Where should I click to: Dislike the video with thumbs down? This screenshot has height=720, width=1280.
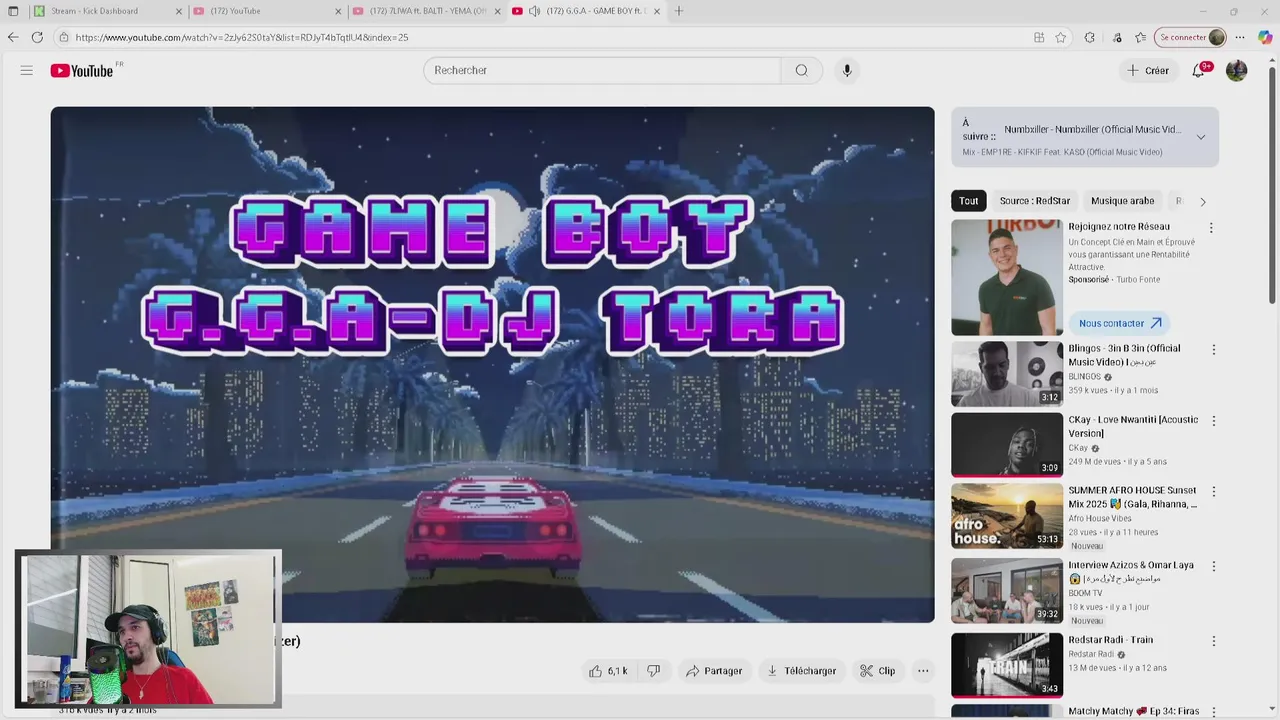coord(654,671)
